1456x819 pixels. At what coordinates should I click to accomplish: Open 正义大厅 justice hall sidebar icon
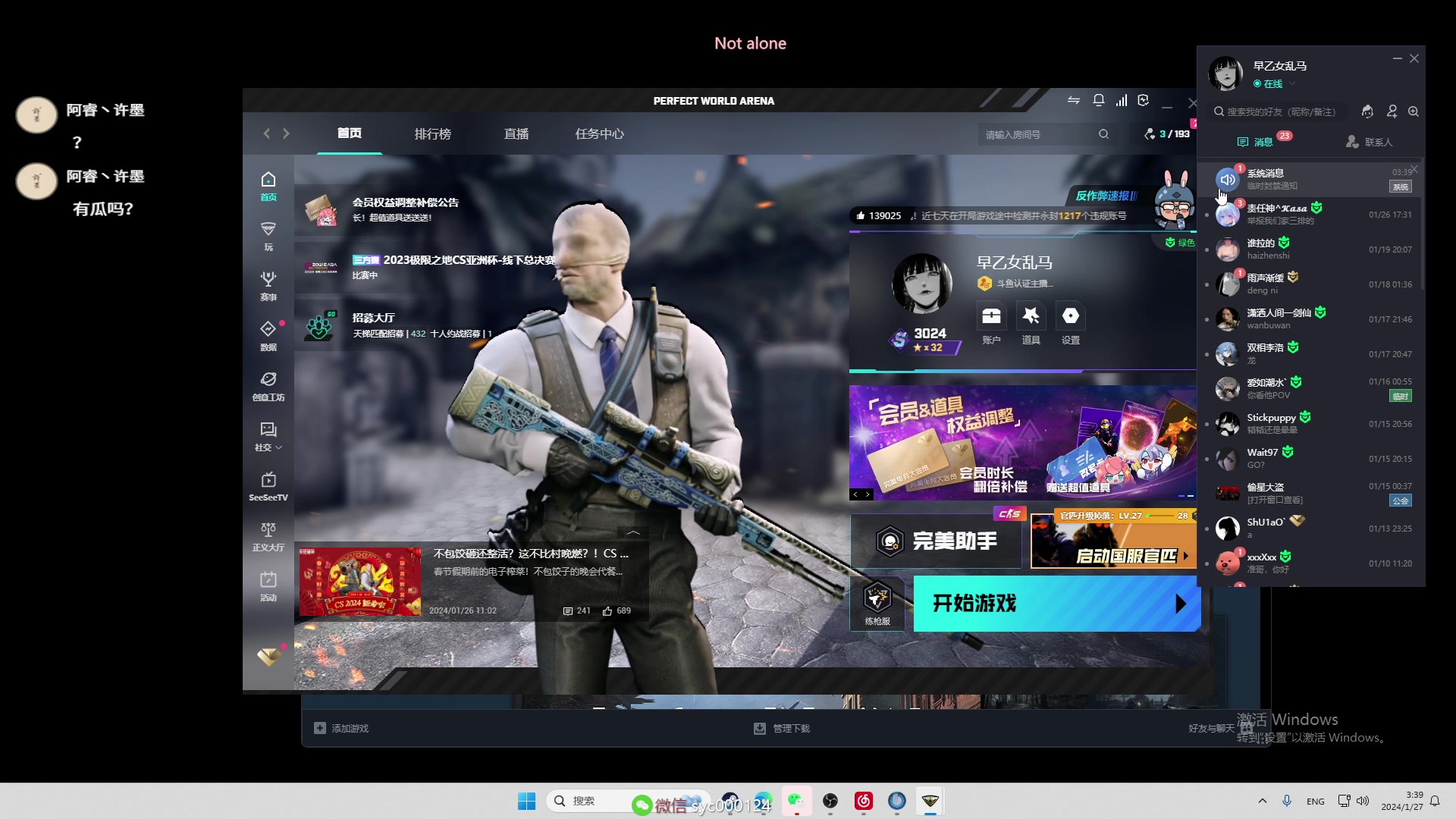click(x=268, y=536)
